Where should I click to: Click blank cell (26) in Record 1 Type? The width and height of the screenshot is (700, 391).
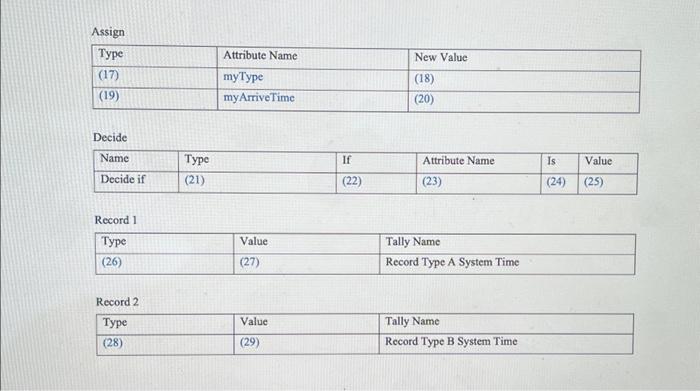(x=164, y=263)
